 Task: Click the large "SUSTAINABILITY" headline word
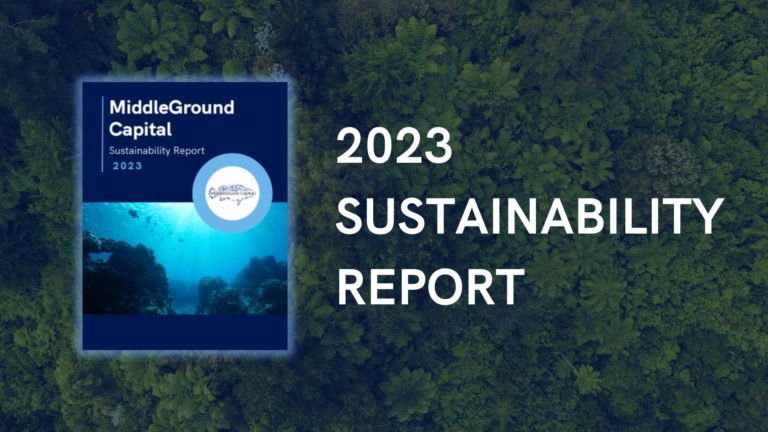530,216
